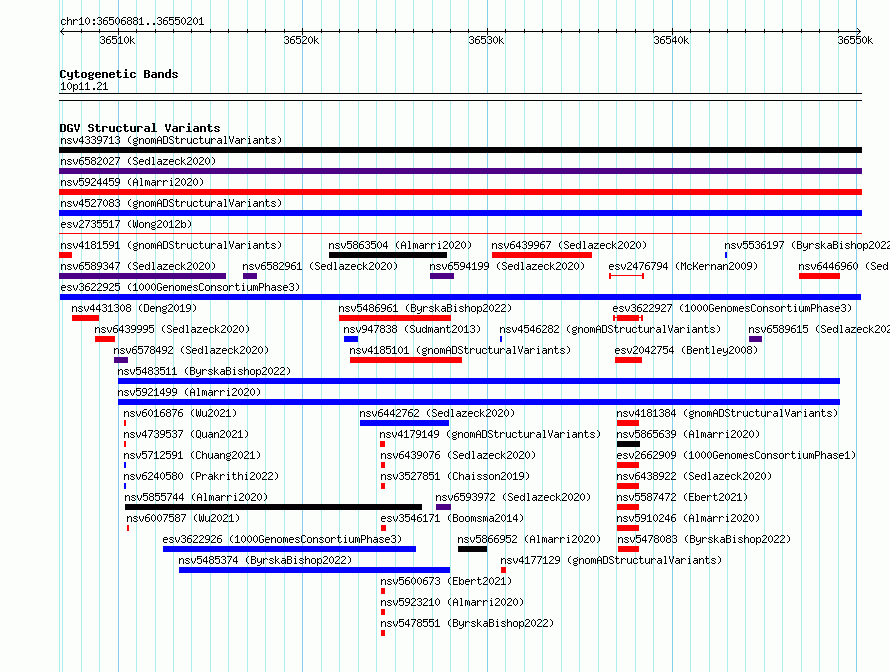Select purple bar of nsv6589347
The width and height of the screenshot is (890, 672).
click(x=142, y=276)
